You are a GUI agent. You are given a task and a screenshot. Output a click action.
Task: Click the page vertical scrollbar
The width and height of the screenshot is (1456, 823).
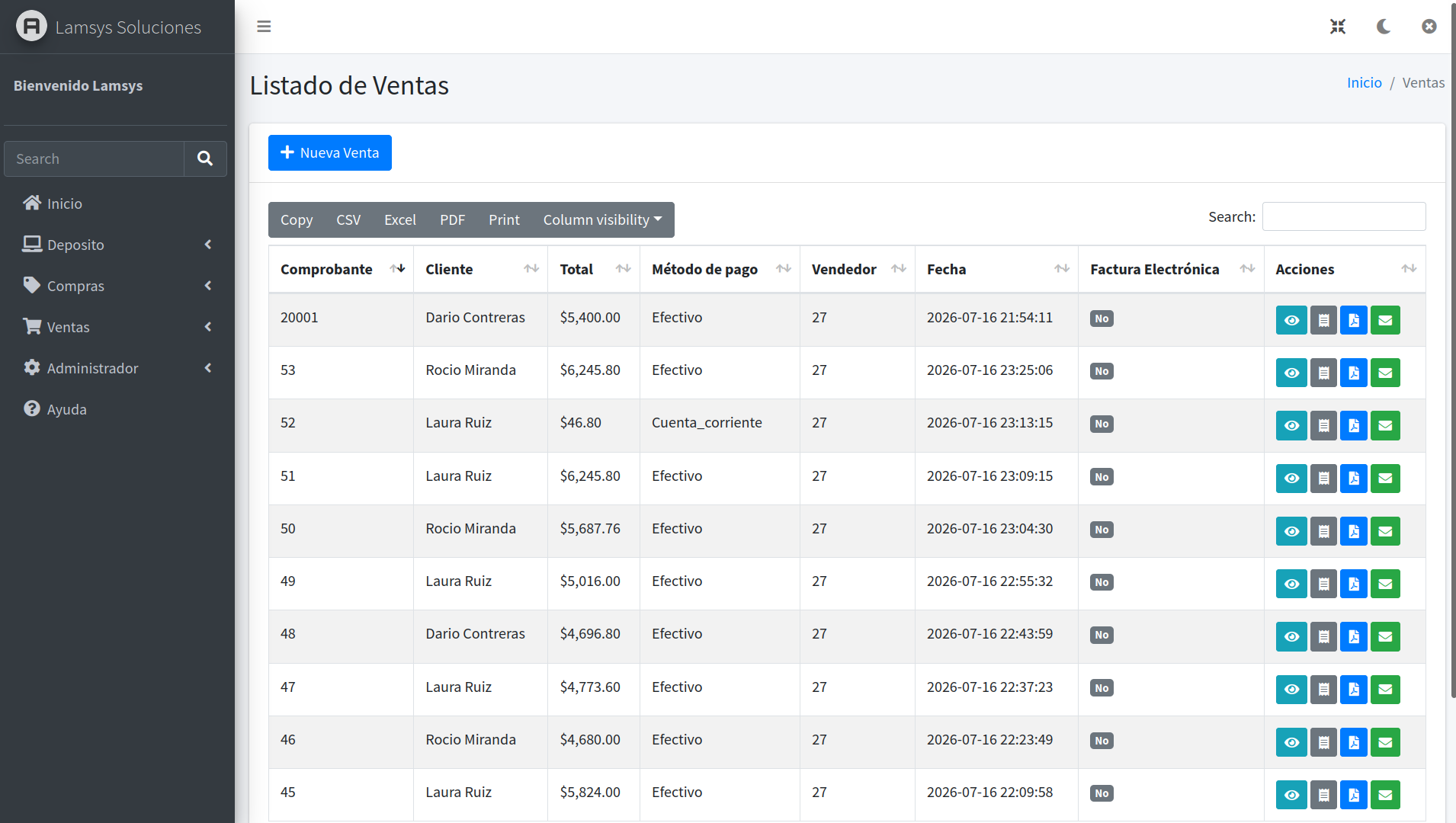(x=1452, y=351)
